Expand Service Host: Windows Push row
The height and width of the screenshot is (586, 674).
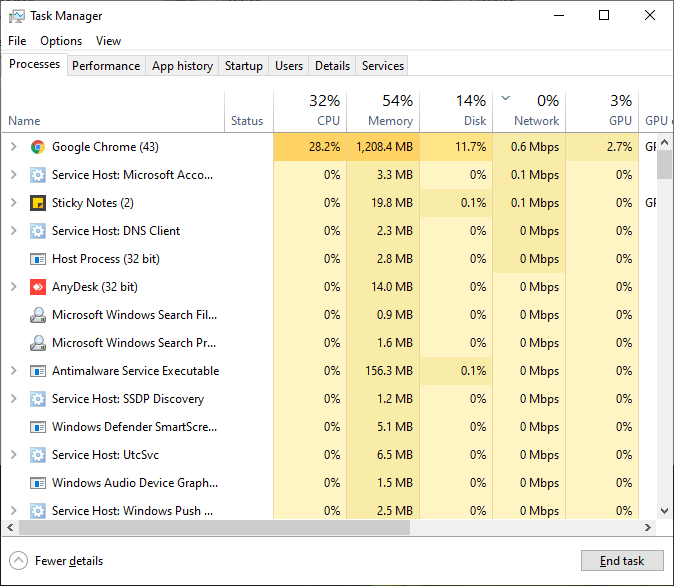tap(13, 510)
